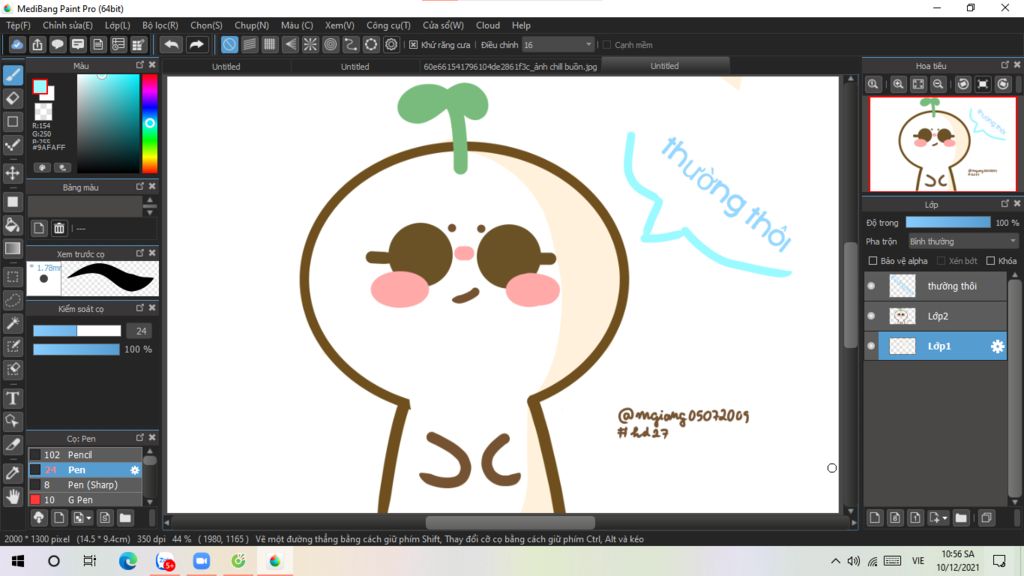1024x576 pixels.
Task: Enable circle snap
Action: [x=330, y=44]
